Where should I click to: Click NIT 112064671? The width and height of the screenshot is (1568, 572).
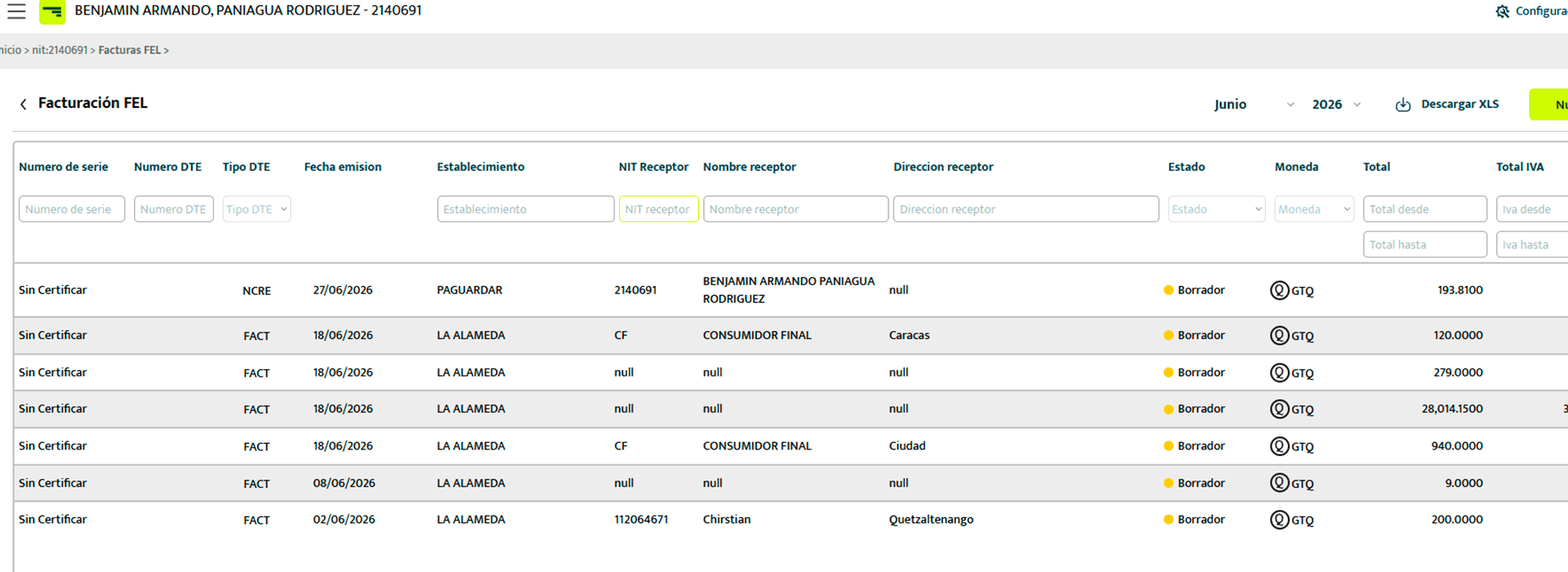tap(641, 519)
